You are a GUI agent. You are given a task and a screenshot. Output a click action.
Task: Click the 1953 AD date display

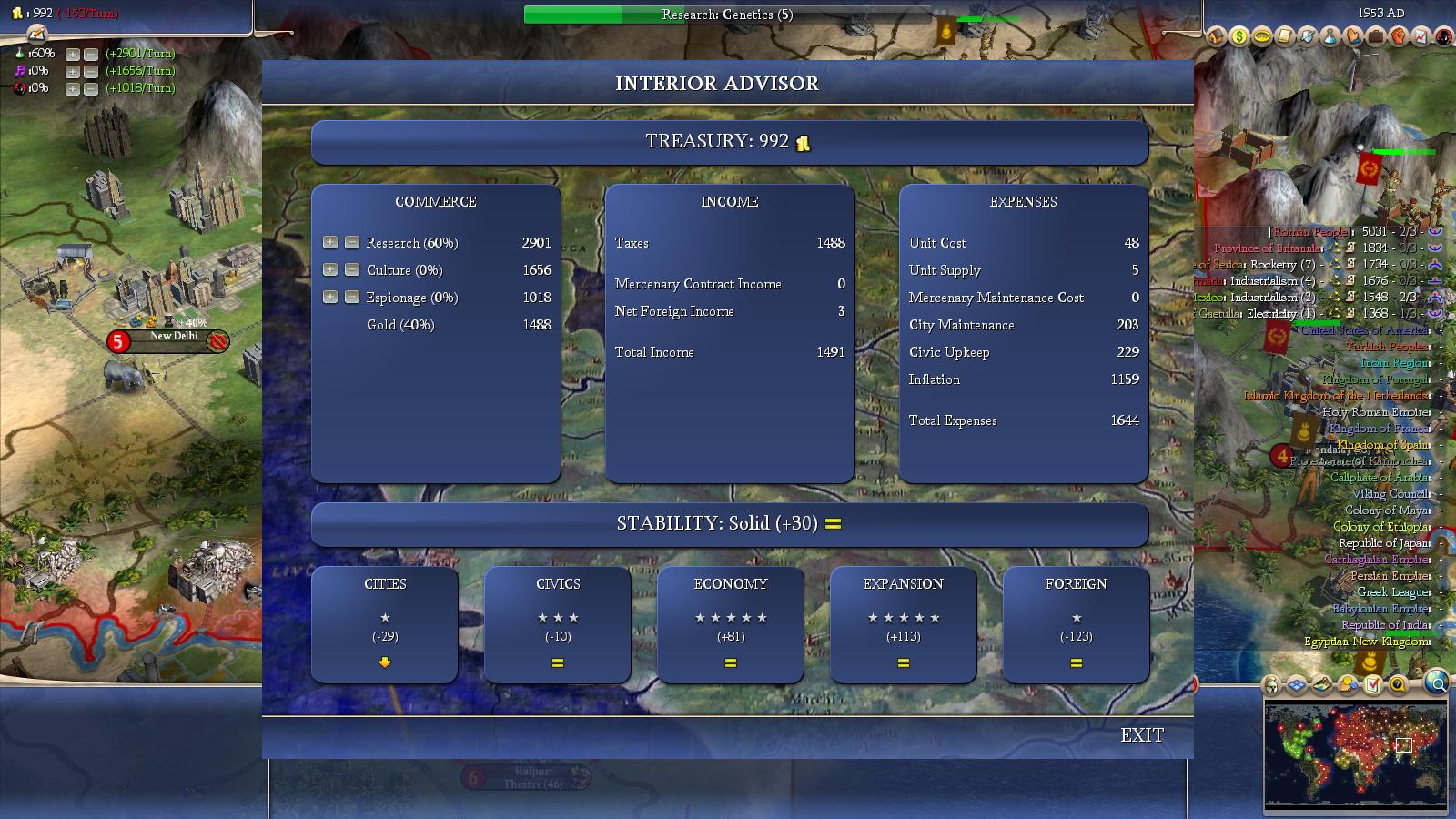(1380, 13)
